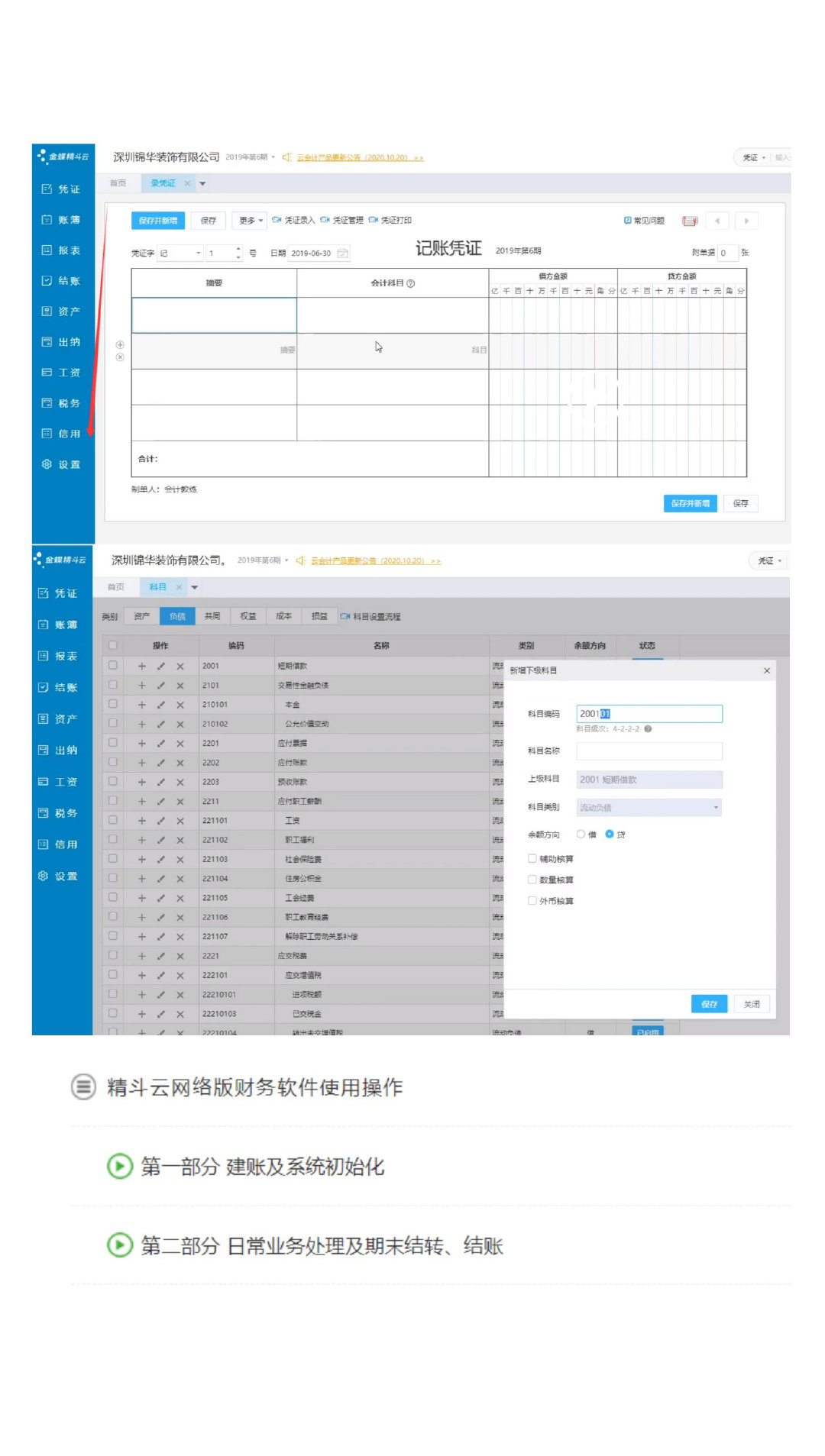Open the tab list arrow beside 录凭证 tab

tap(202, 184)
